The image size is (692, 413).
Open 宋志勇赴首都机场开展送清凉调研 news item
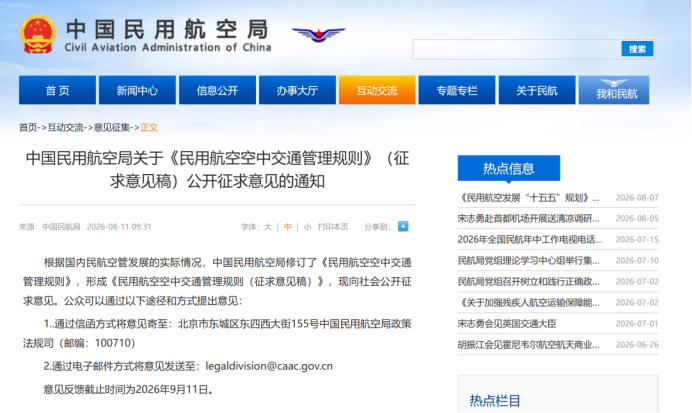pyautogui.click(x=528, y=218)
